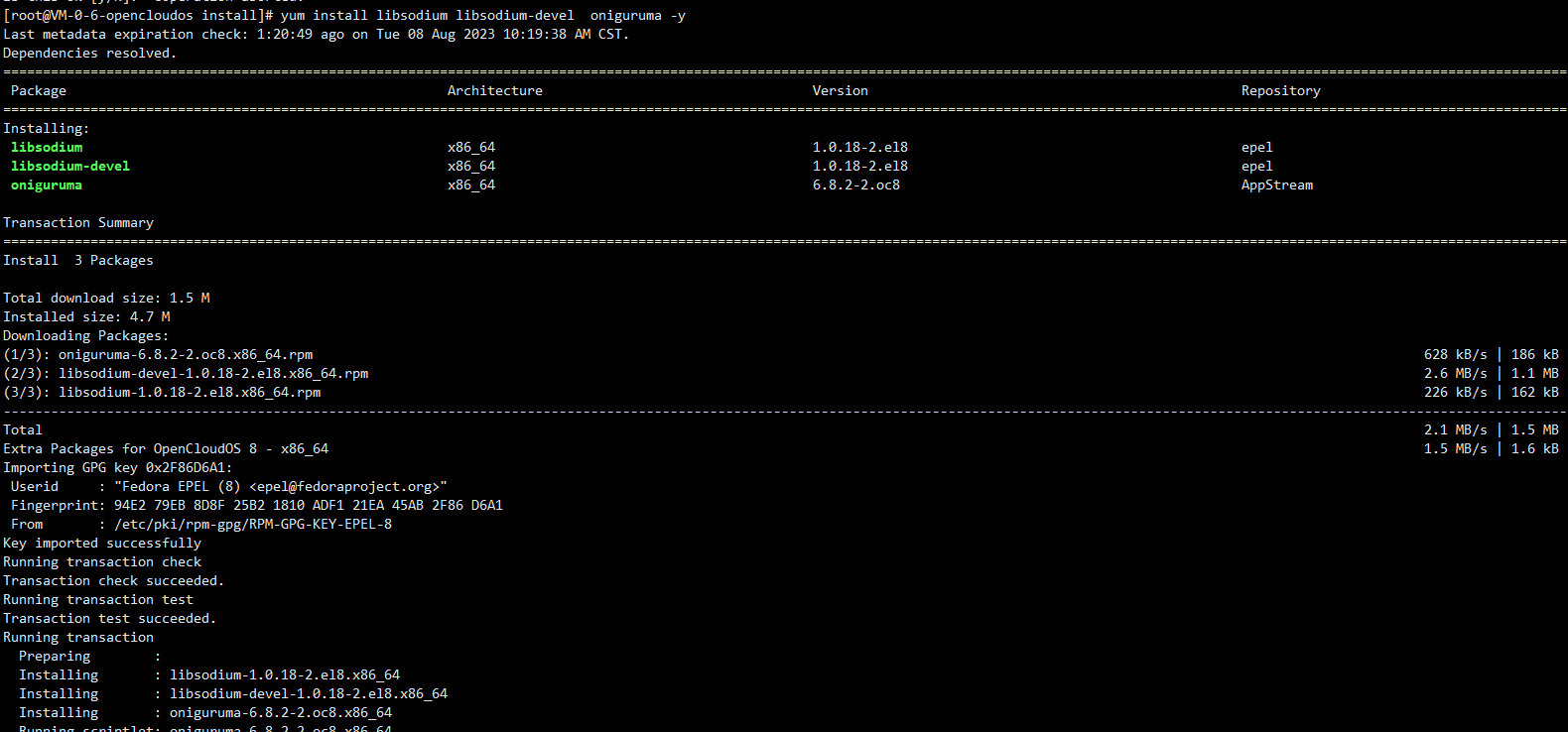Click 'Installed size: 4.7 M' line
Image resolution: width=1568 pixels, height=732 pixels.
coord(86,317)
